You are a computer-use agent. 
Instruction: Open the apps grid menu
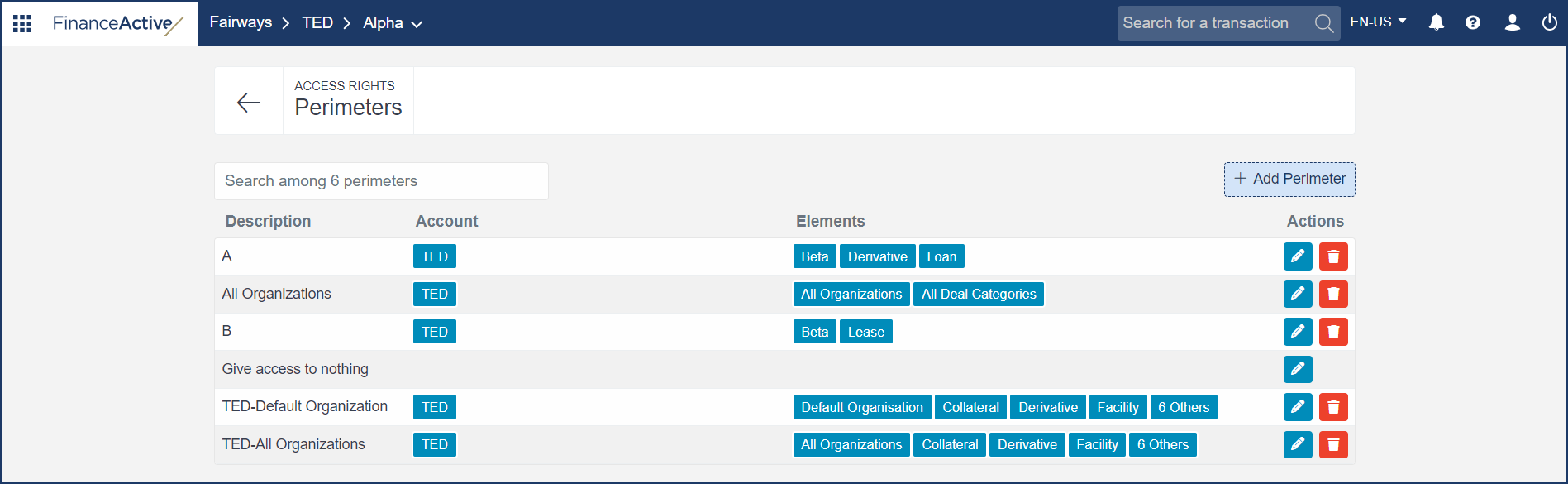click(22, 23)
